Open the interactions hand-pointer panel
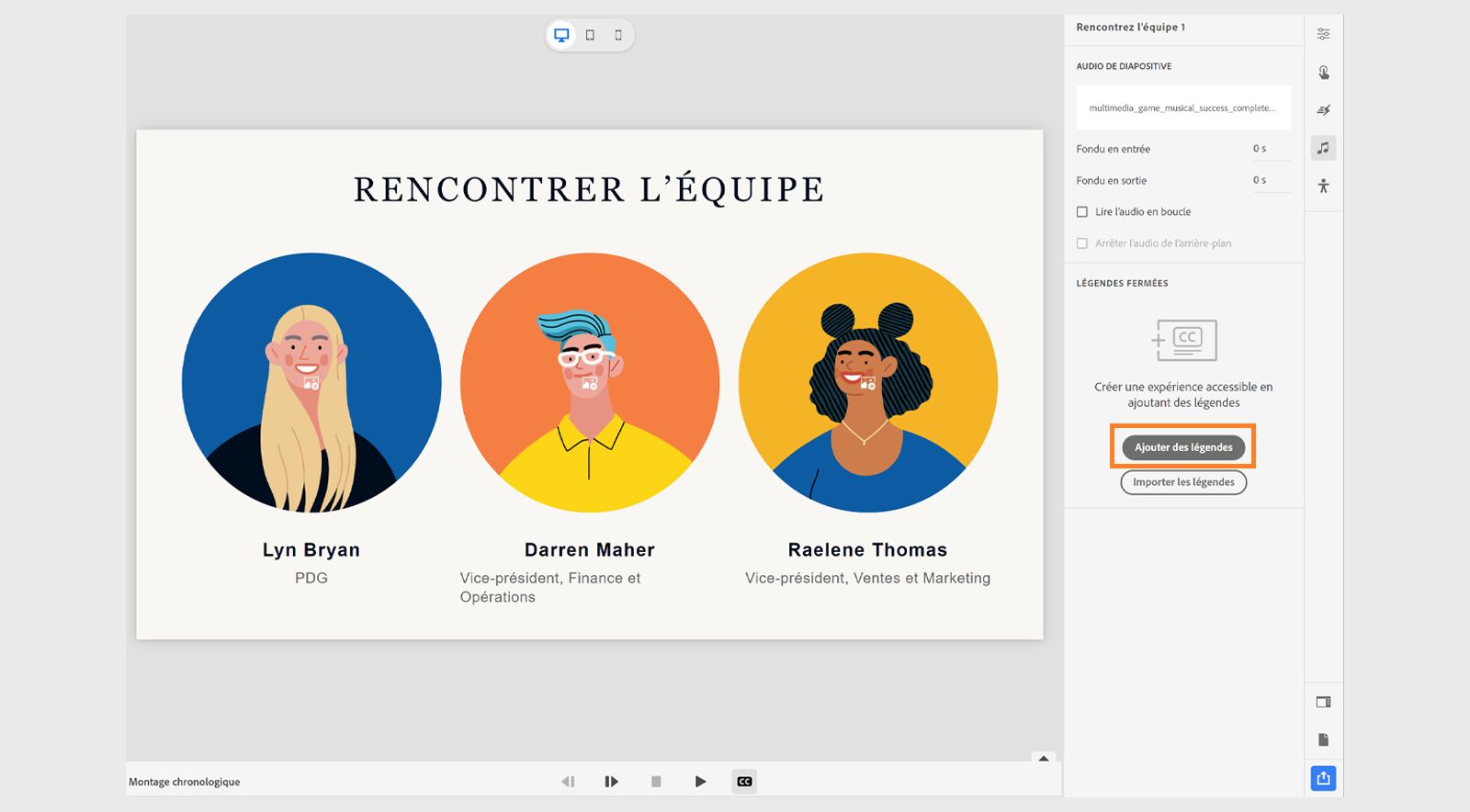The image size is (1470, 812). pyautogui.click(x=1323, y=73)
